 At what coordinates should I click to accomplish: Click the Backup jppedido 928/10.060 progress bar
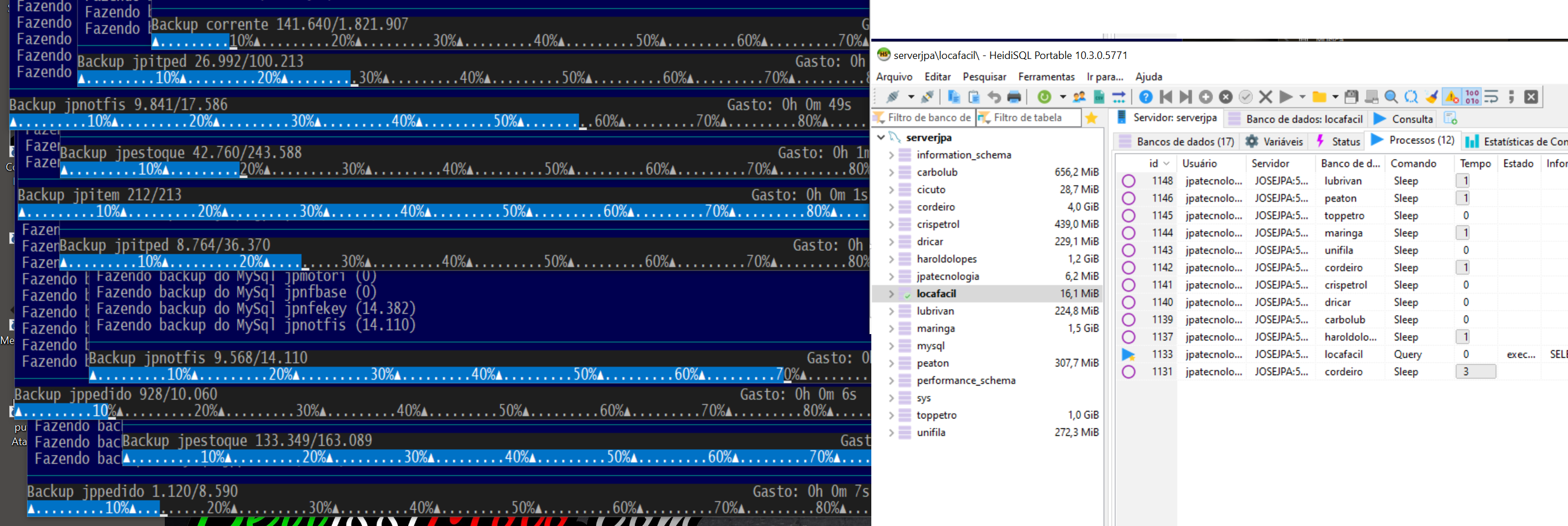[x=442, y=411]
